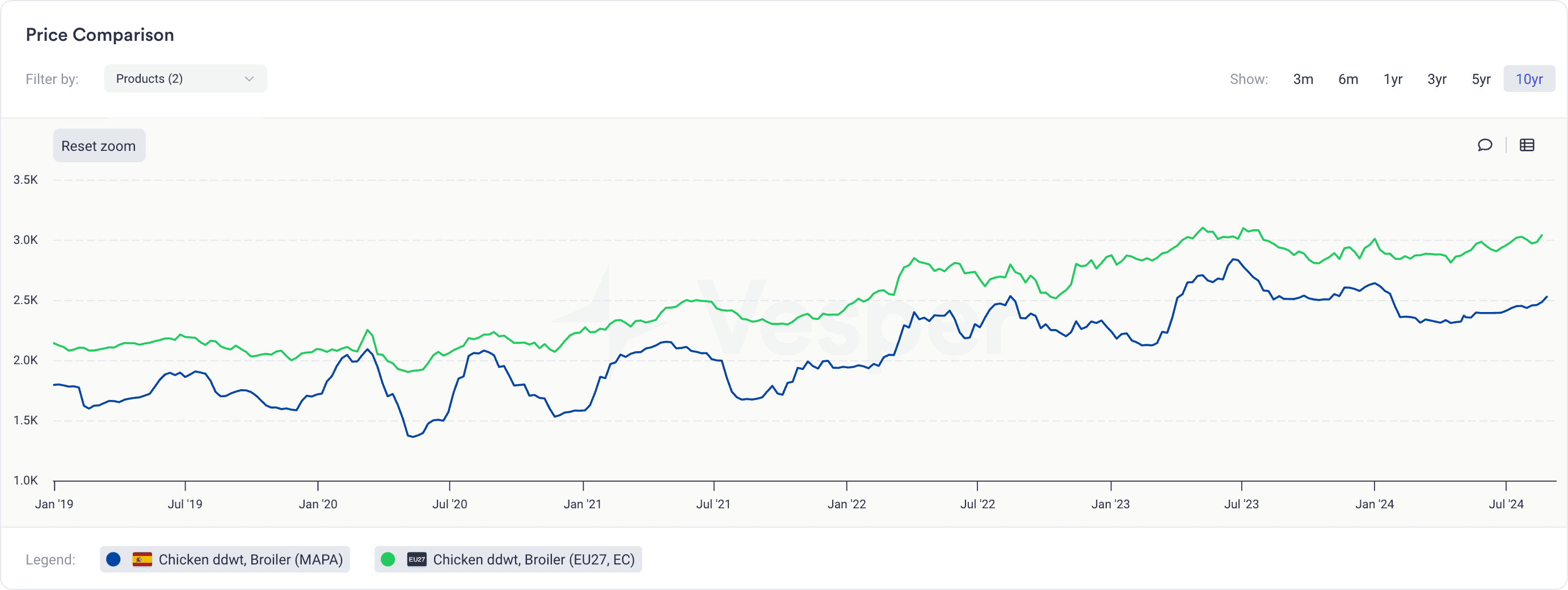Click the Jul '20 axis label
This screenshot has width=1568, height=590.
click(x=450, y=504)
